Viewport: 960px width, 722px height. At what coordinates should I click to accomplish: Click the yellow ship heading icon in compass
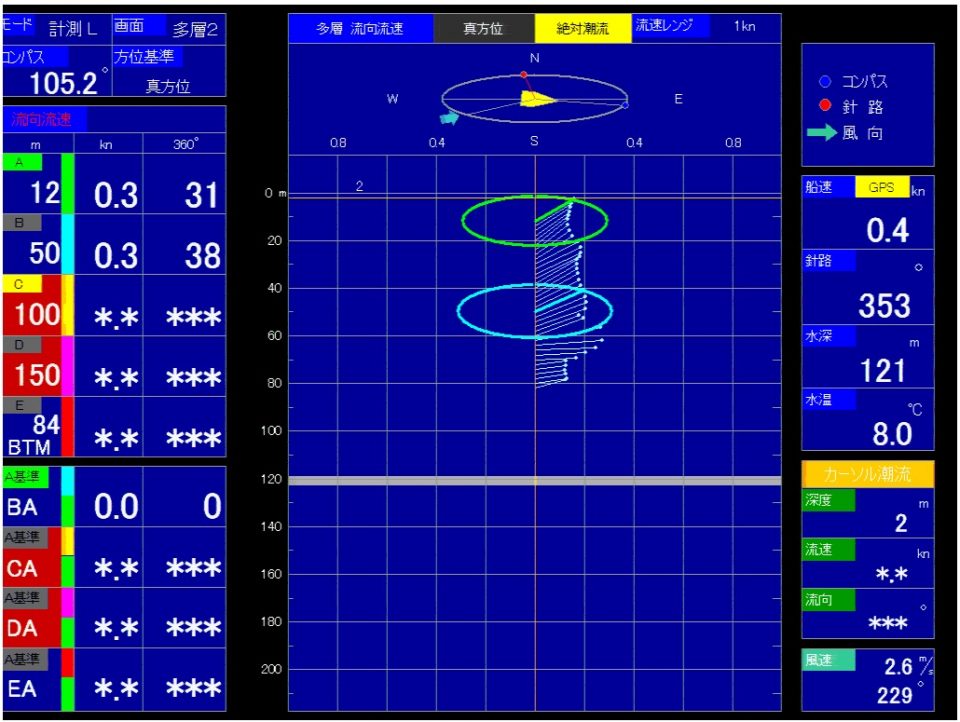536,98
